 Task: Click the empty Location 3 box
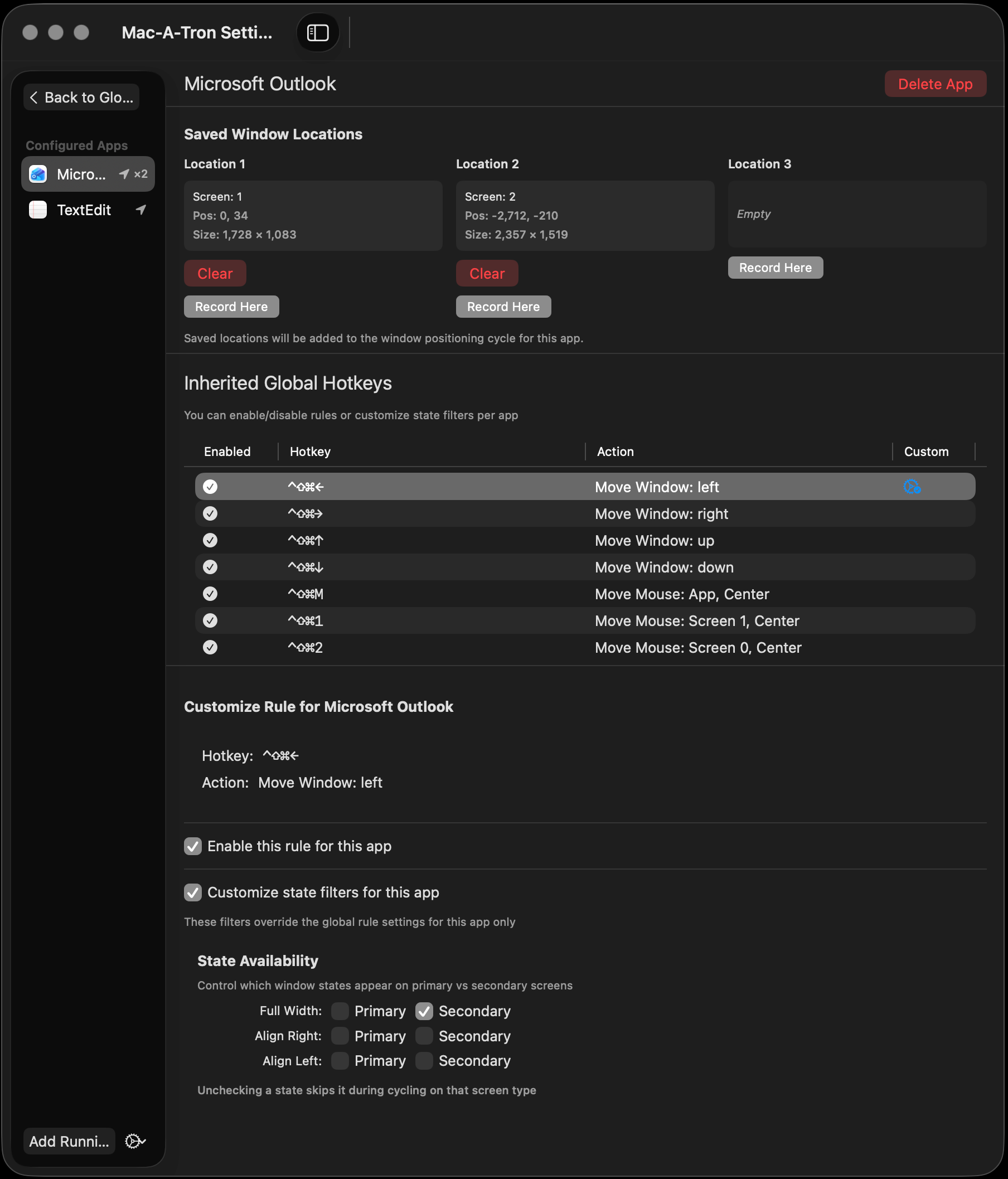(x=856, y=215)
